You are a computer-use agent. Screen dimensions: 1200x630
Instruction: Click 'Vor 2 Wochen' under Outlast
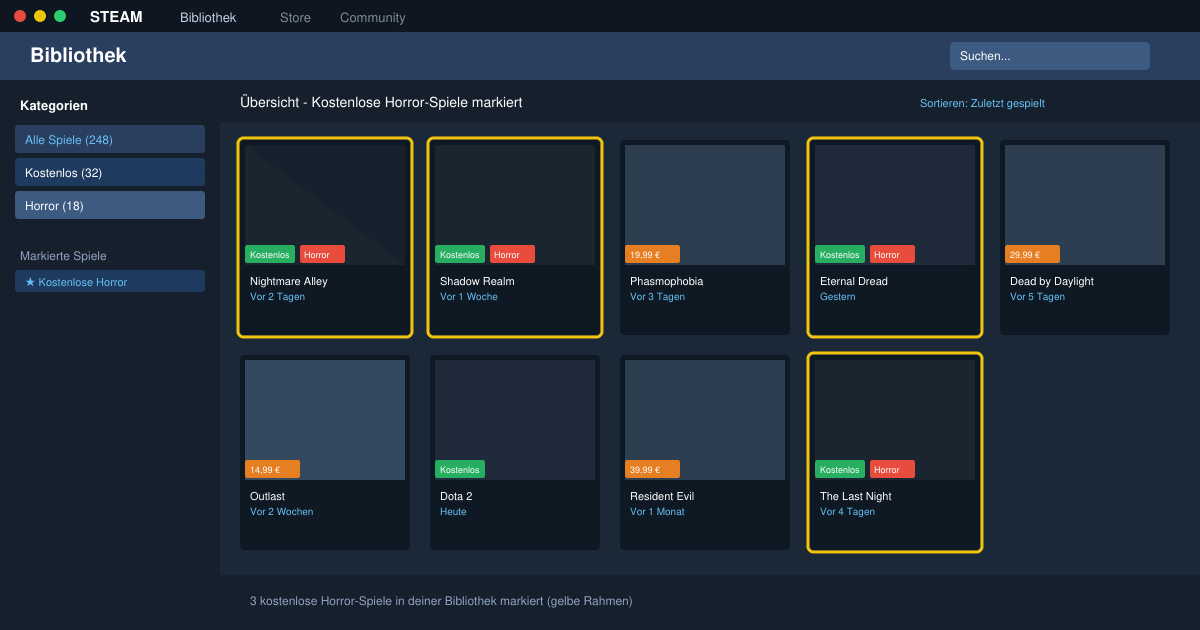point(282,512)
